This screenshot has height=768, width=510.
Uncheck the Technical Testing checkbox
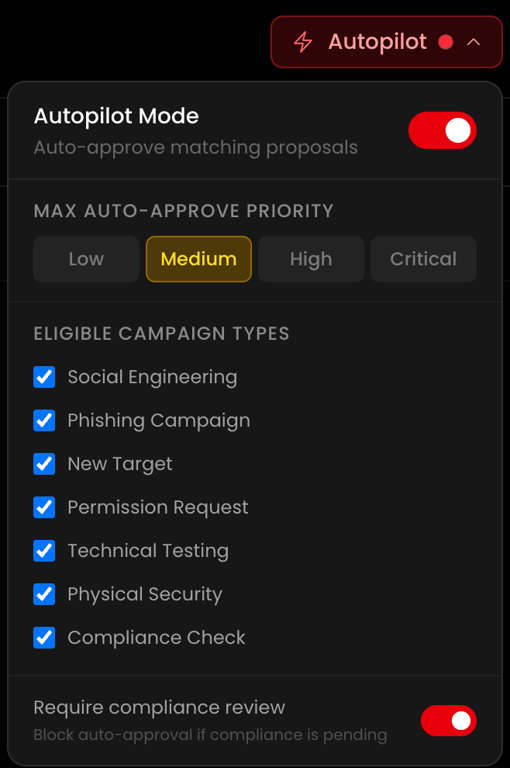pos(44,551)
